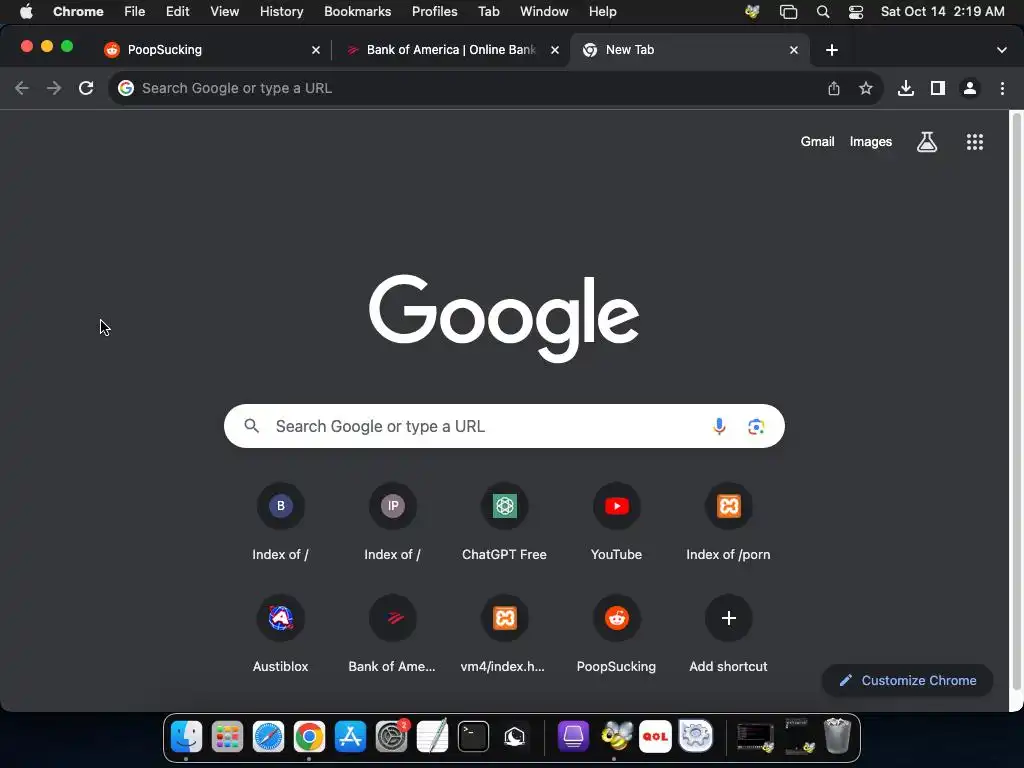Open Spotlight search in the menu bar
Viewport: 1024px width, 768px height.
(823, 12)
